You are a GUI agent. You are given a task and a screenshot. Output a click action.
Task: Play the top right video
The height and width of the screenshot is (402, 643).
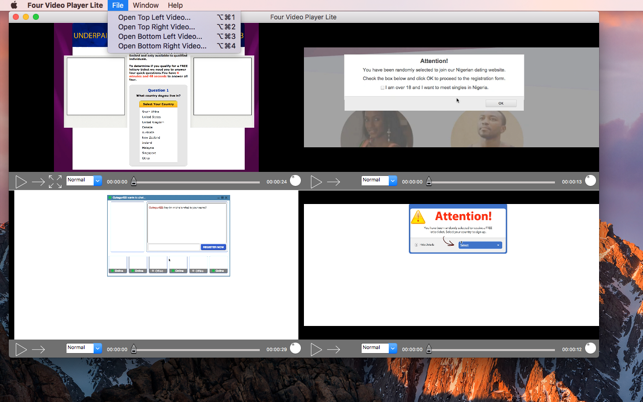[x=316, y=181]
